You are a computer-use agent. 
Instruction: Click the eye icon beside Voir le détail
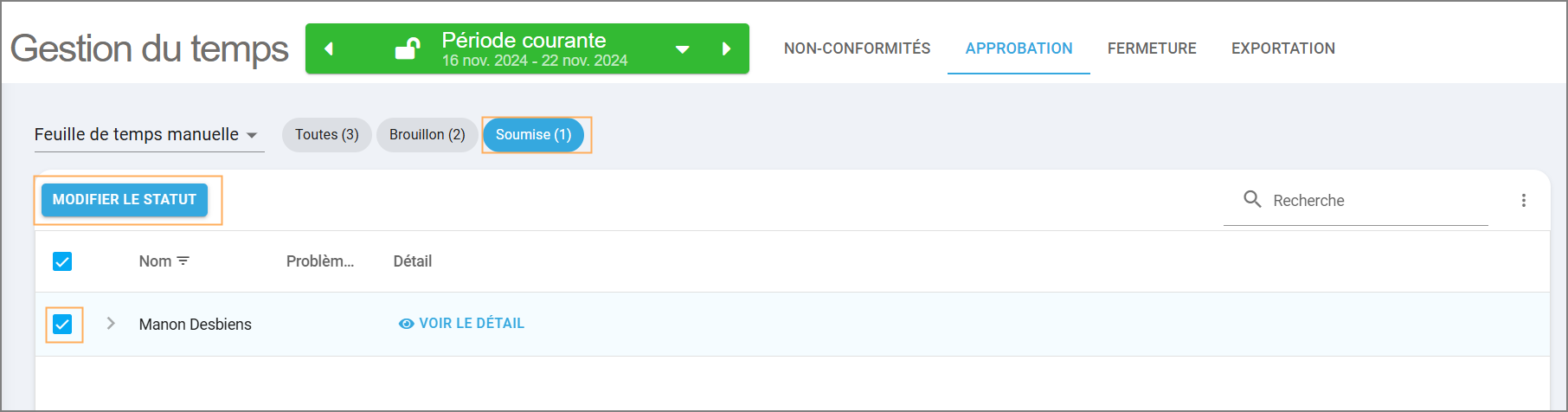tap(406, 324)
